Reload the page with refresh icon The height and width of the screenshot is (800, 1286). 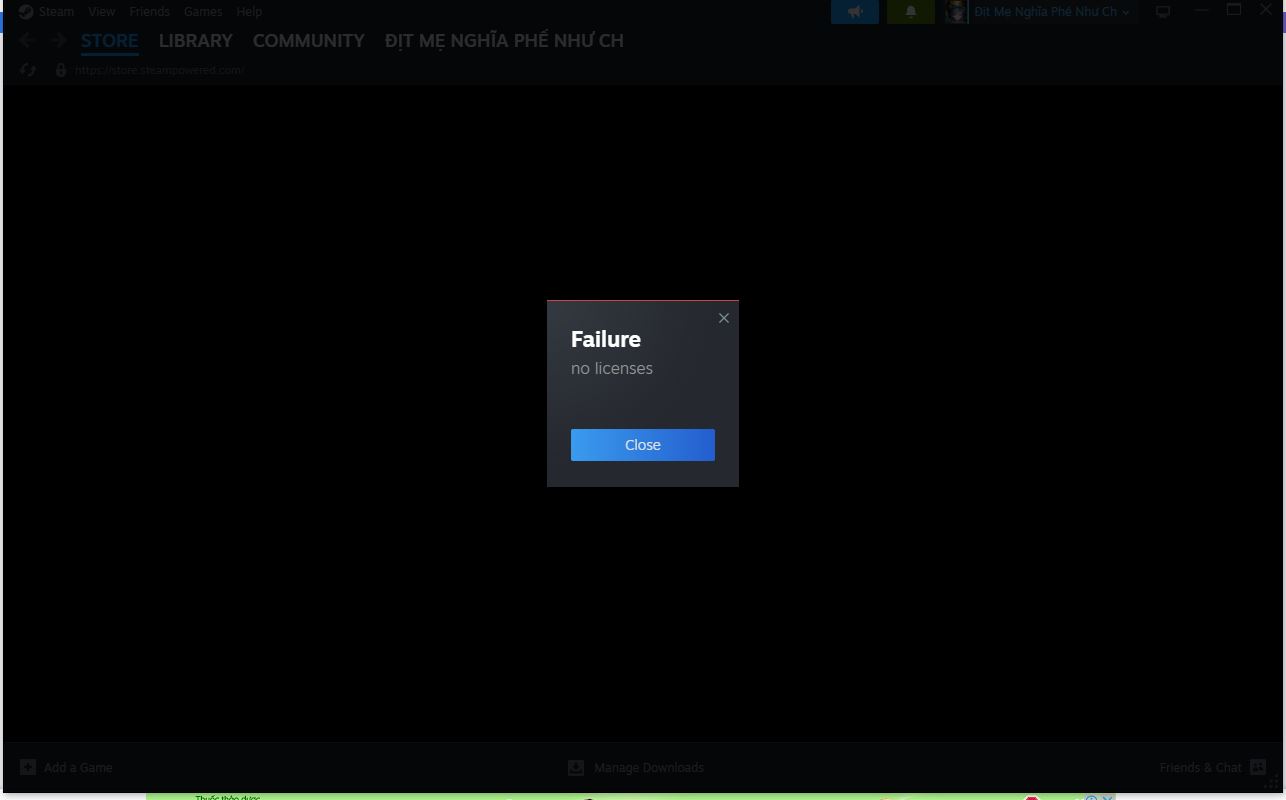click(x=27, y=70)
